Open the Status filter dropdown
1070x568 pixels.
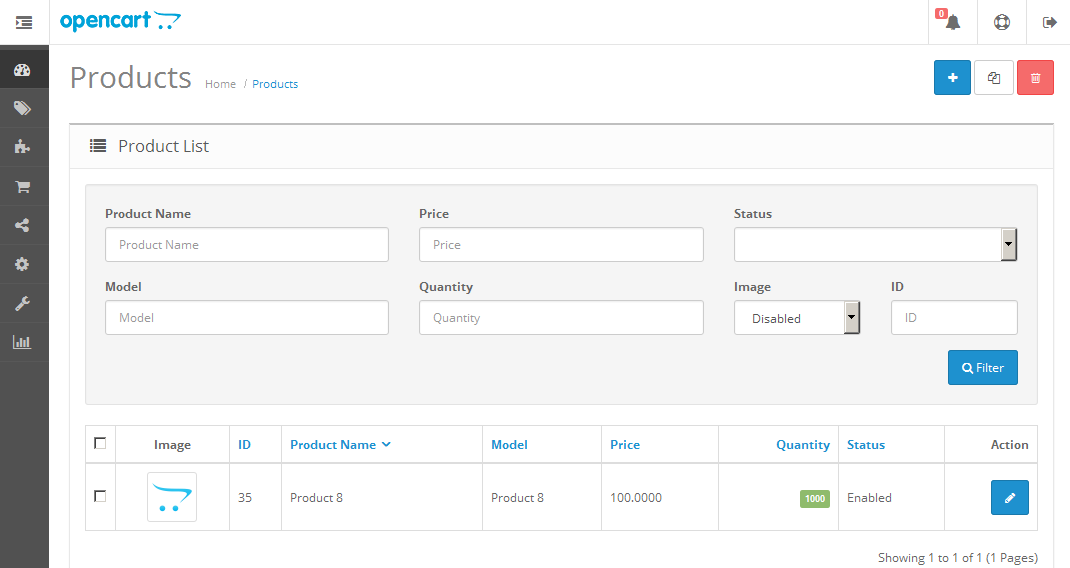click(875, 244)
